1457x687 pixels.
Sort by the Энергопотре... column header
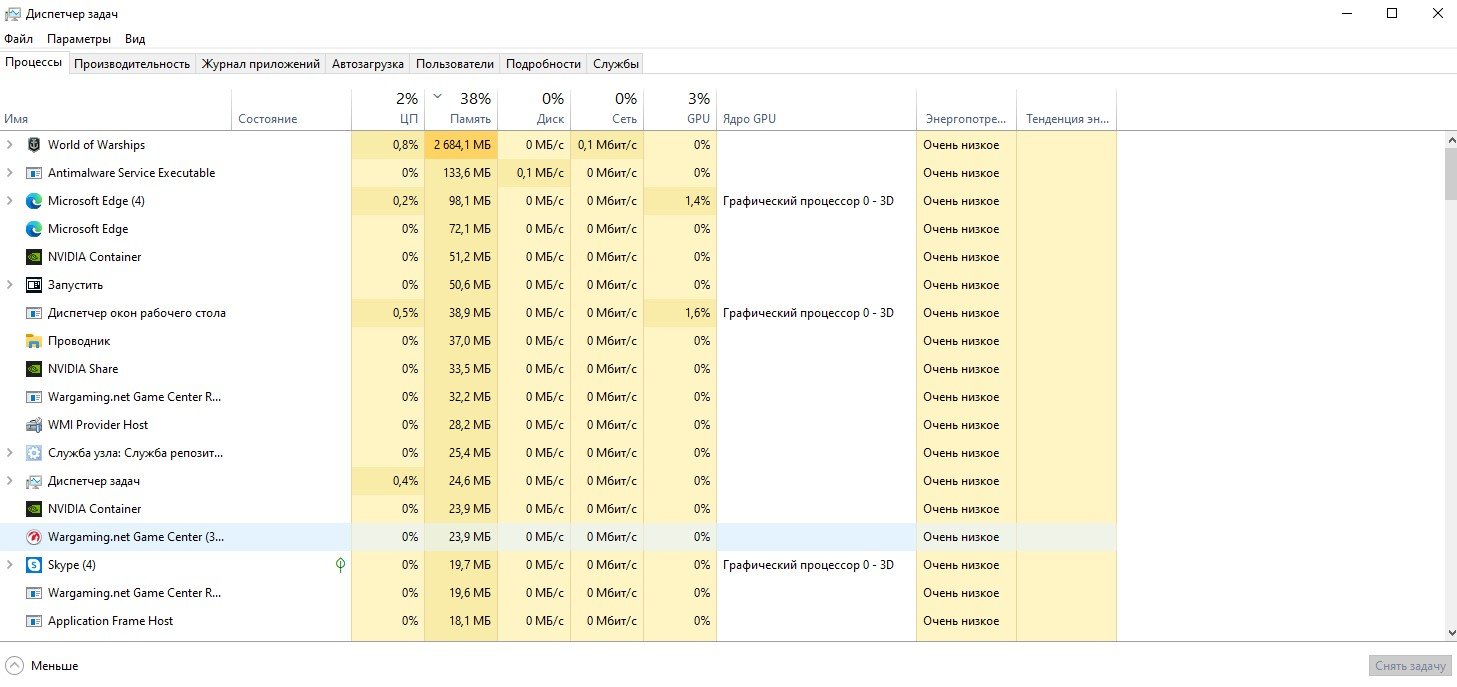(966, 110)
